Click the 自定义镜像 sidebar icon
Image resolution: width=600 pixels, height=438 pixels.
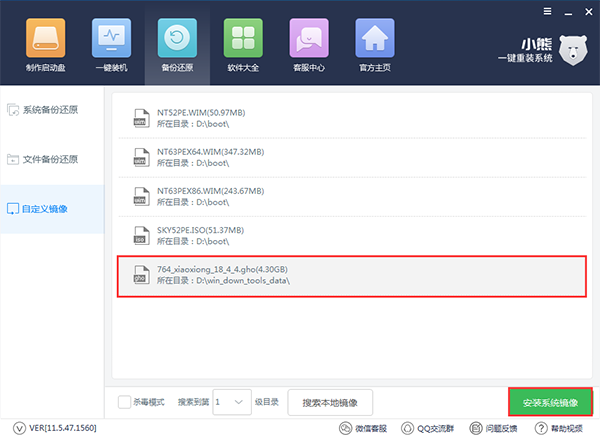coord(13,209)
